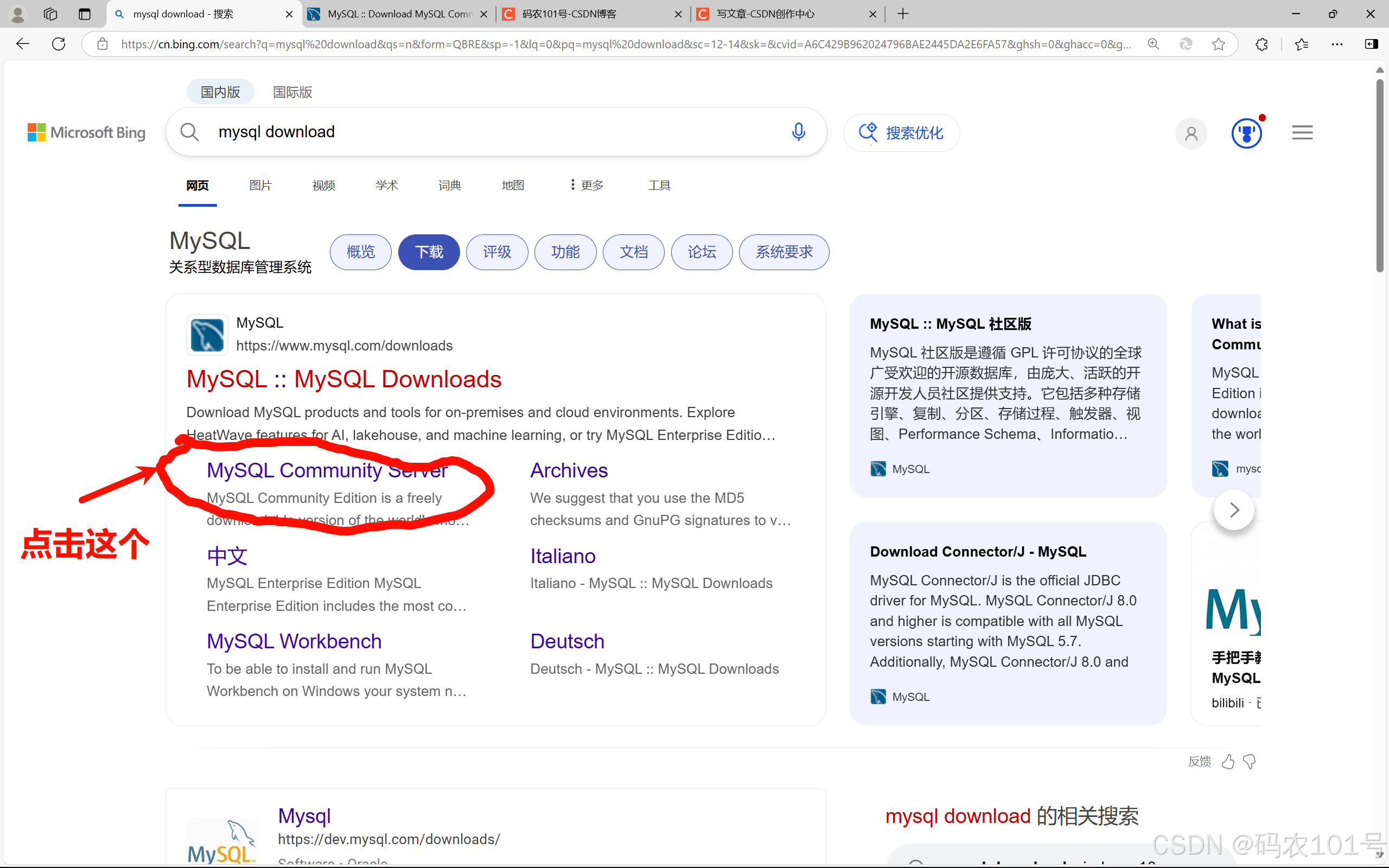1389x868 pixels.
Task: Select the 概览 filter pill
Action: tap(360, 252)
